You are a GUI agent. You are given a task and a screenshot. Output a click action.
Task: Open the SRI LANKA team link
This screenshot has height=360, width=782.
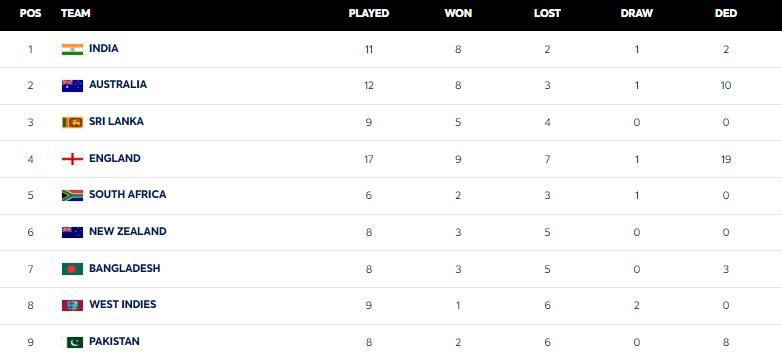(x=116, y=121)
